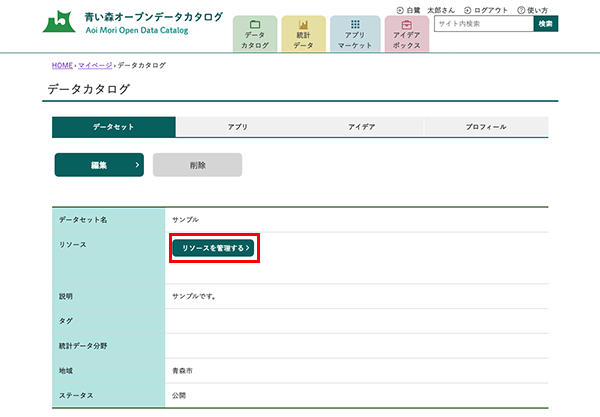Viewport: 600px width, 417px height.
Task: Click the サンプルです。 description text
Action: (x=194, y=296)
